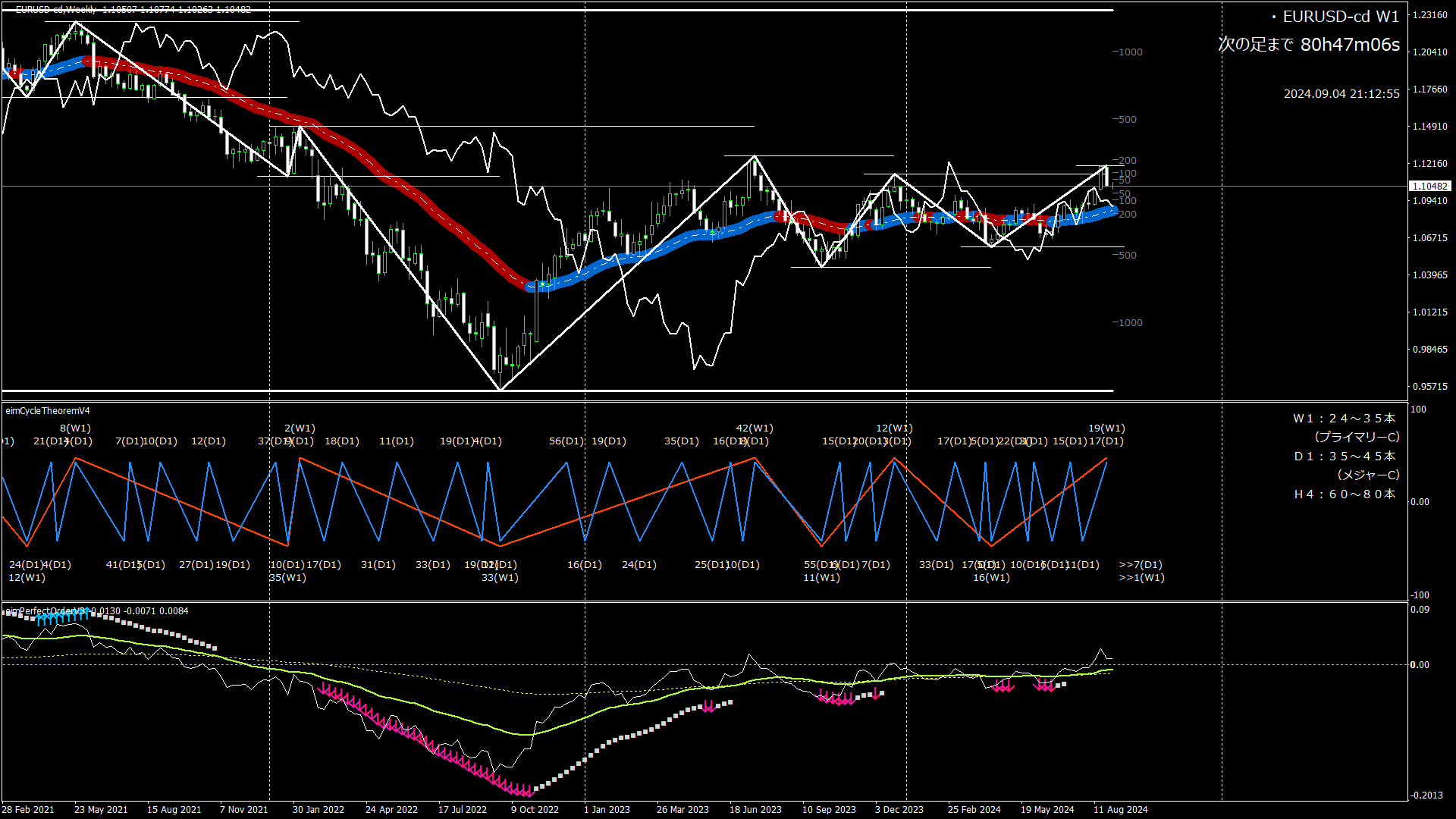Click the 56(D1) cycle count label

tap(566, 441)
